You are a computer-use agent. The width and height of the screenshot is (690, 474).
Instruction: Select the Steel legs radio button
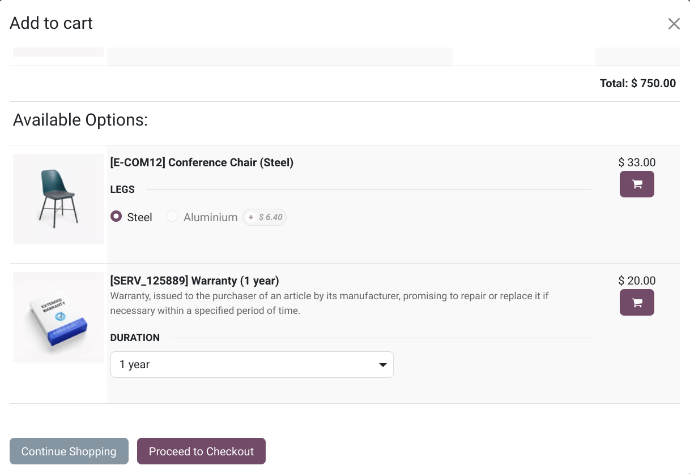point(116,217)
